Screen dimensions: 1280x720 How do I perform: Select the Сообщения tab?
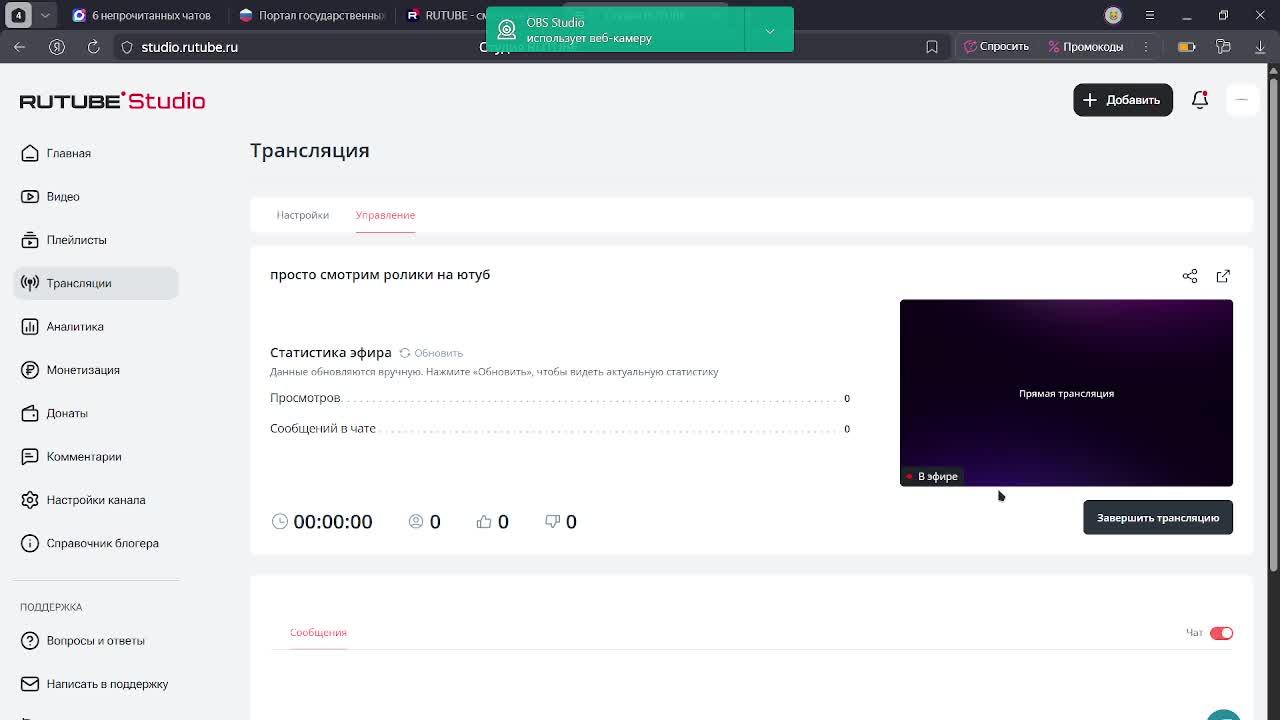(x=318, y=632)
